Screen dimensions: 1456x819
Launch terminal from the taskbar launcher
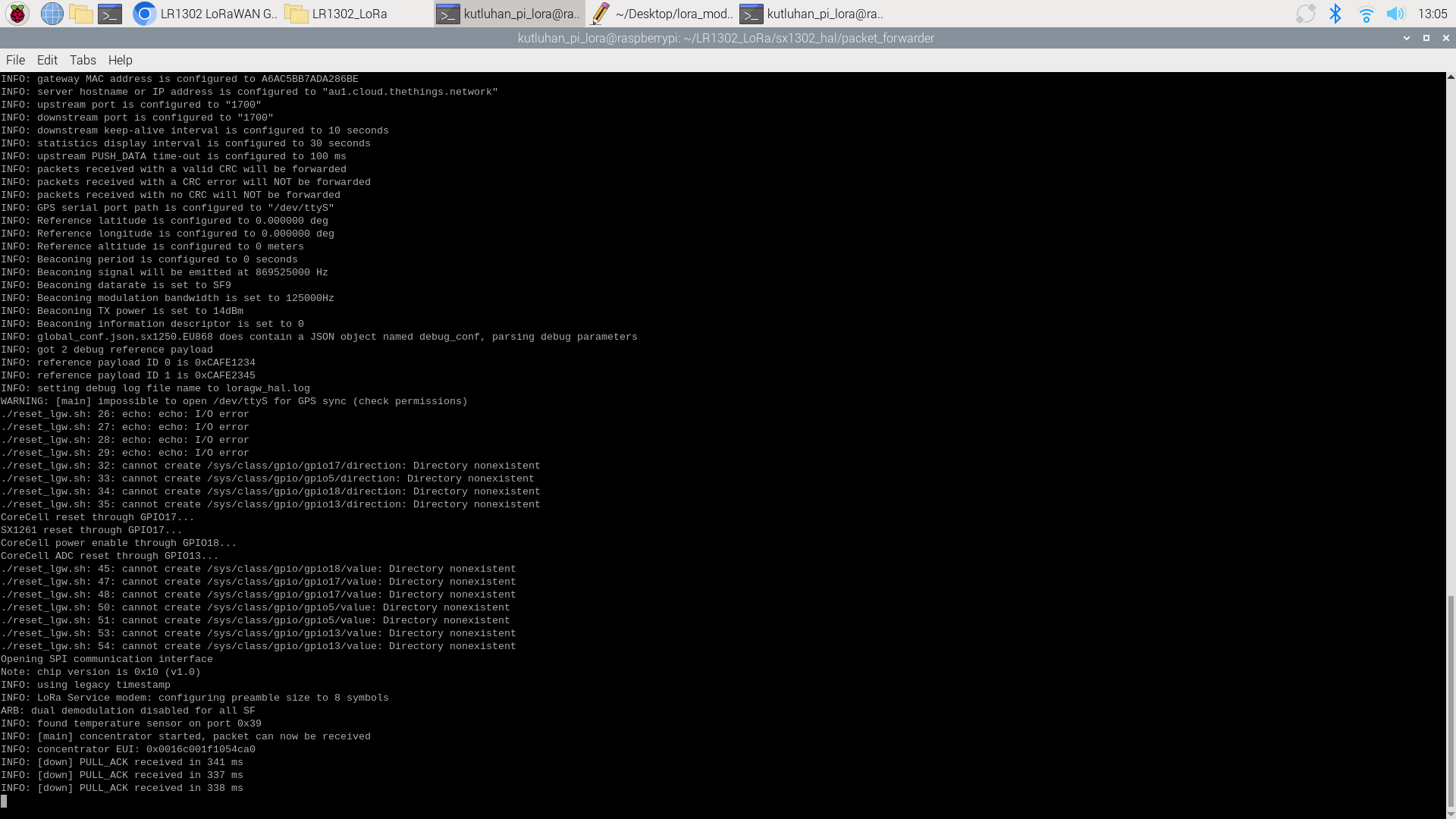click(110, 14)
